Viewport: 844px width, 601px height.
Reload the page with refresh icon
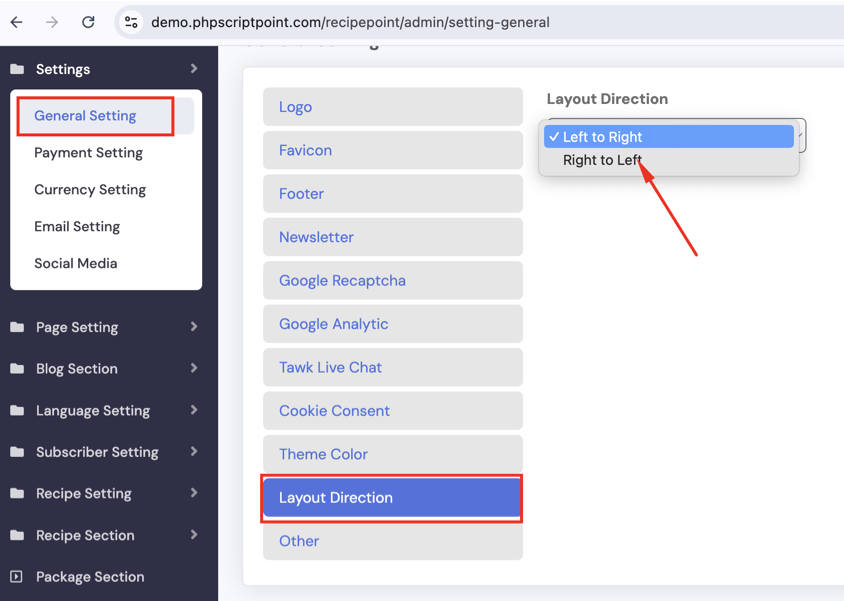click(x=88, y=22)
